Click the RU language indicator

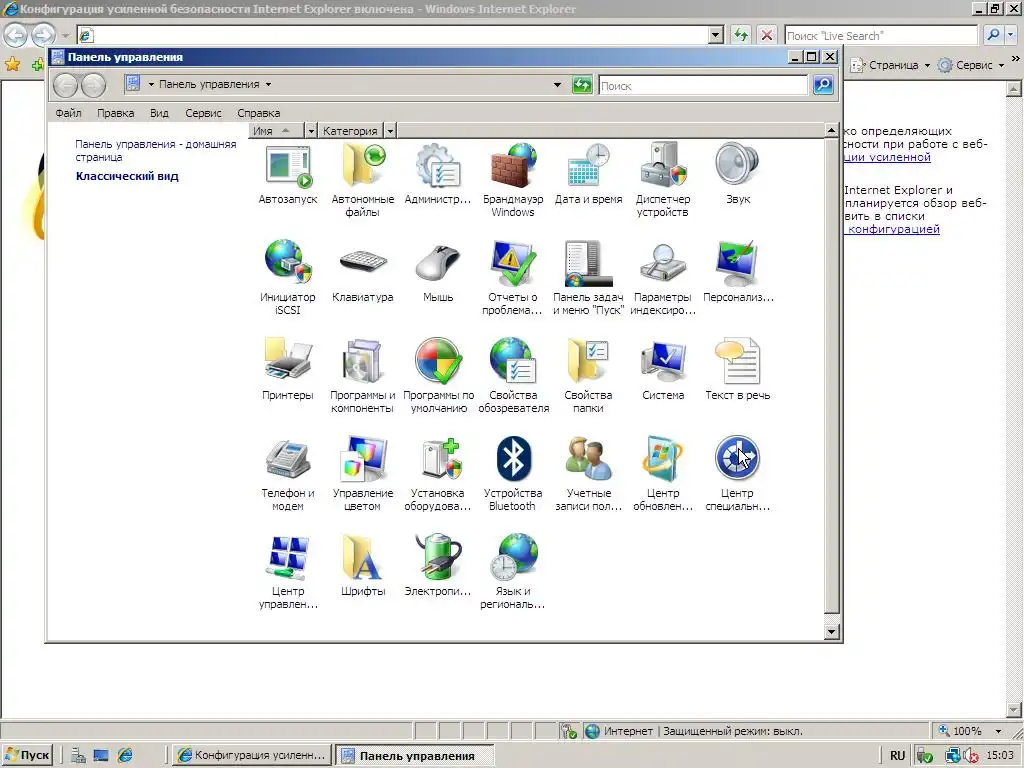click(897, 756)
